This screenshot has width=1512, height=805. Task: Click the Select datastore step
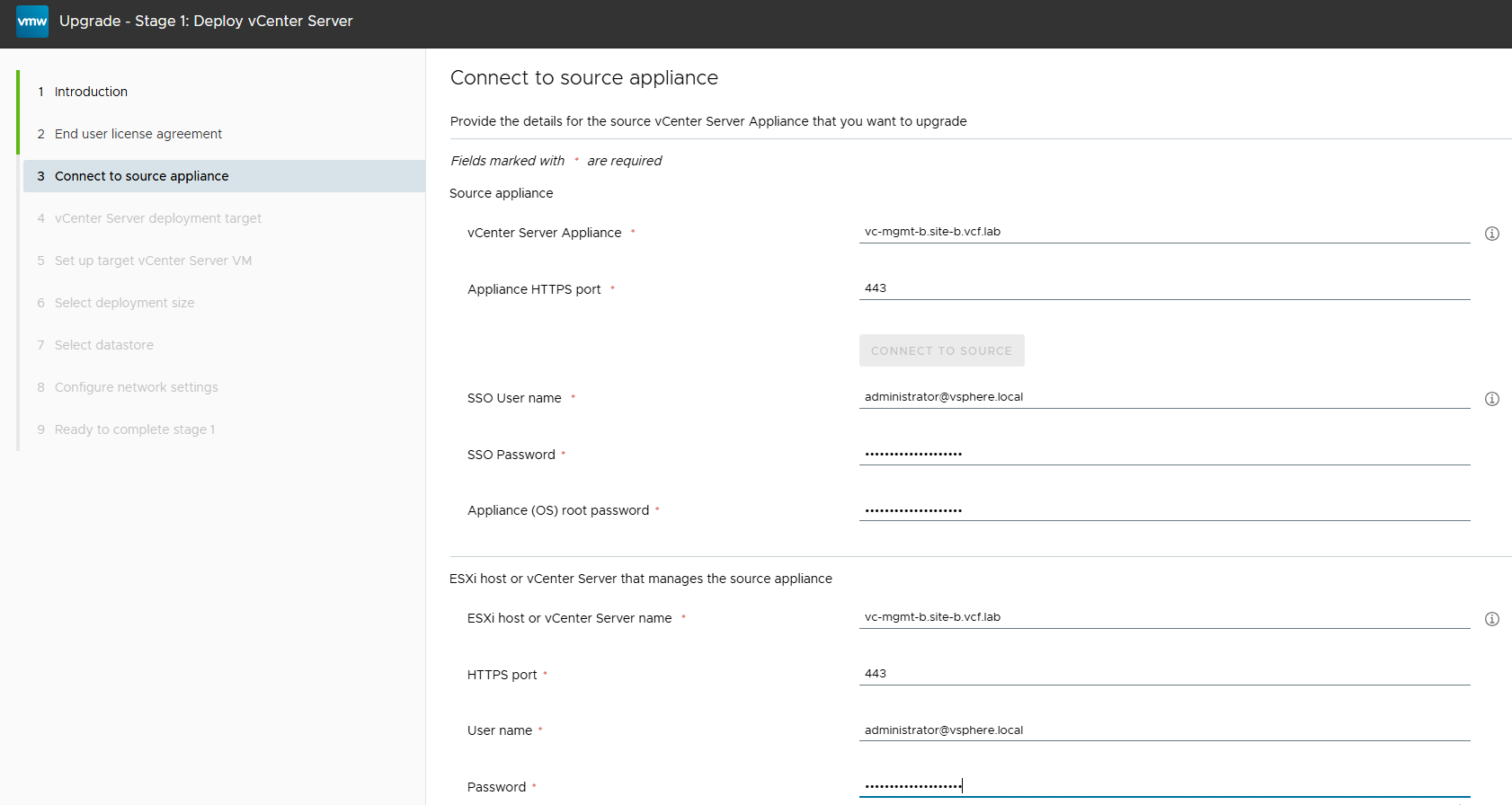click(103, 345)
